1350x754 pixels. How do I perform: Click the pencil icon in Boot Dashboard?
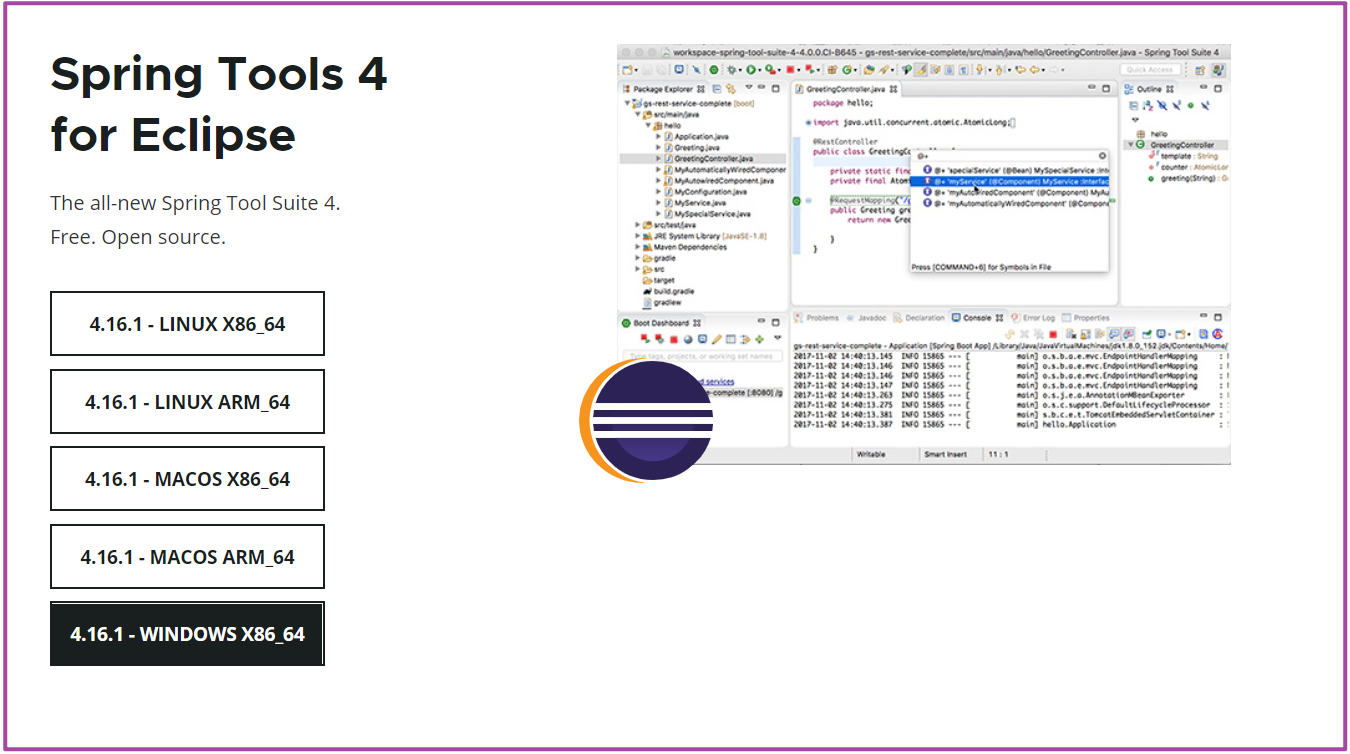[x=716, y=339]
